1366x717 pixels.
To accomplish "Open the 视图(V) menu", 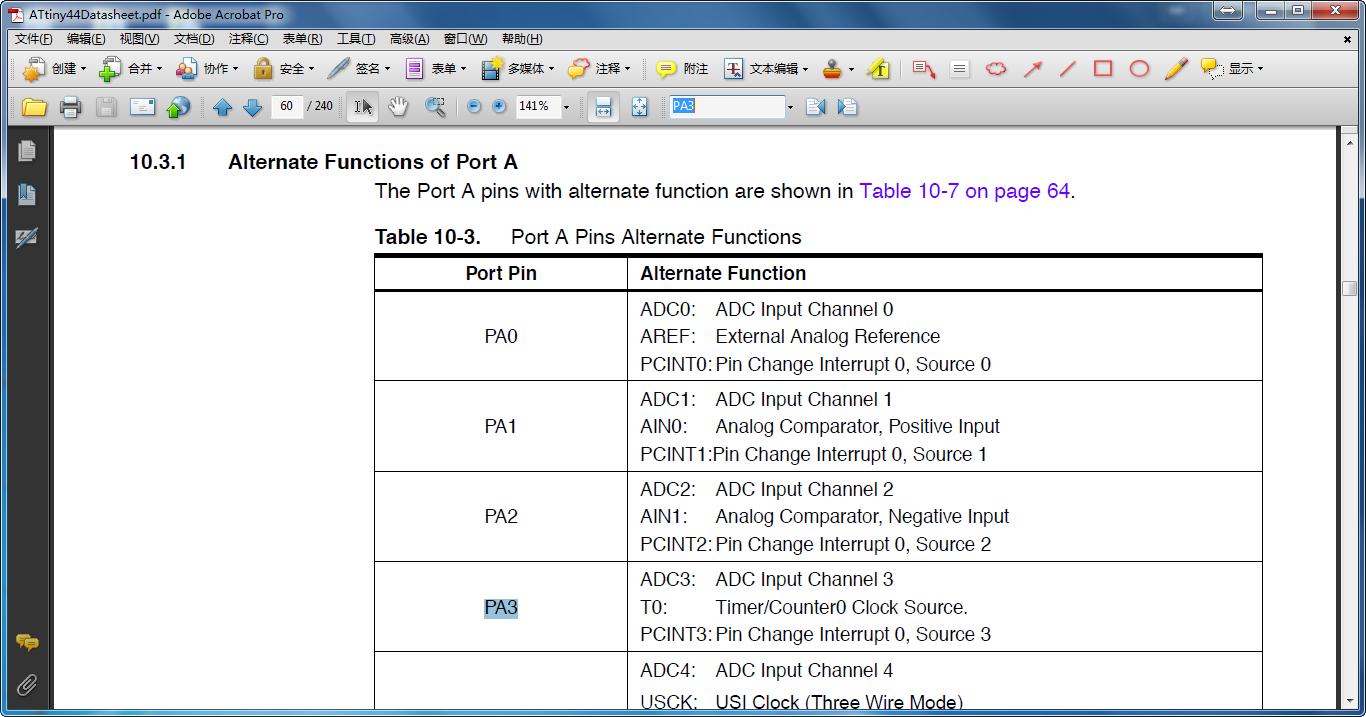I will click(x=139, y=39).
